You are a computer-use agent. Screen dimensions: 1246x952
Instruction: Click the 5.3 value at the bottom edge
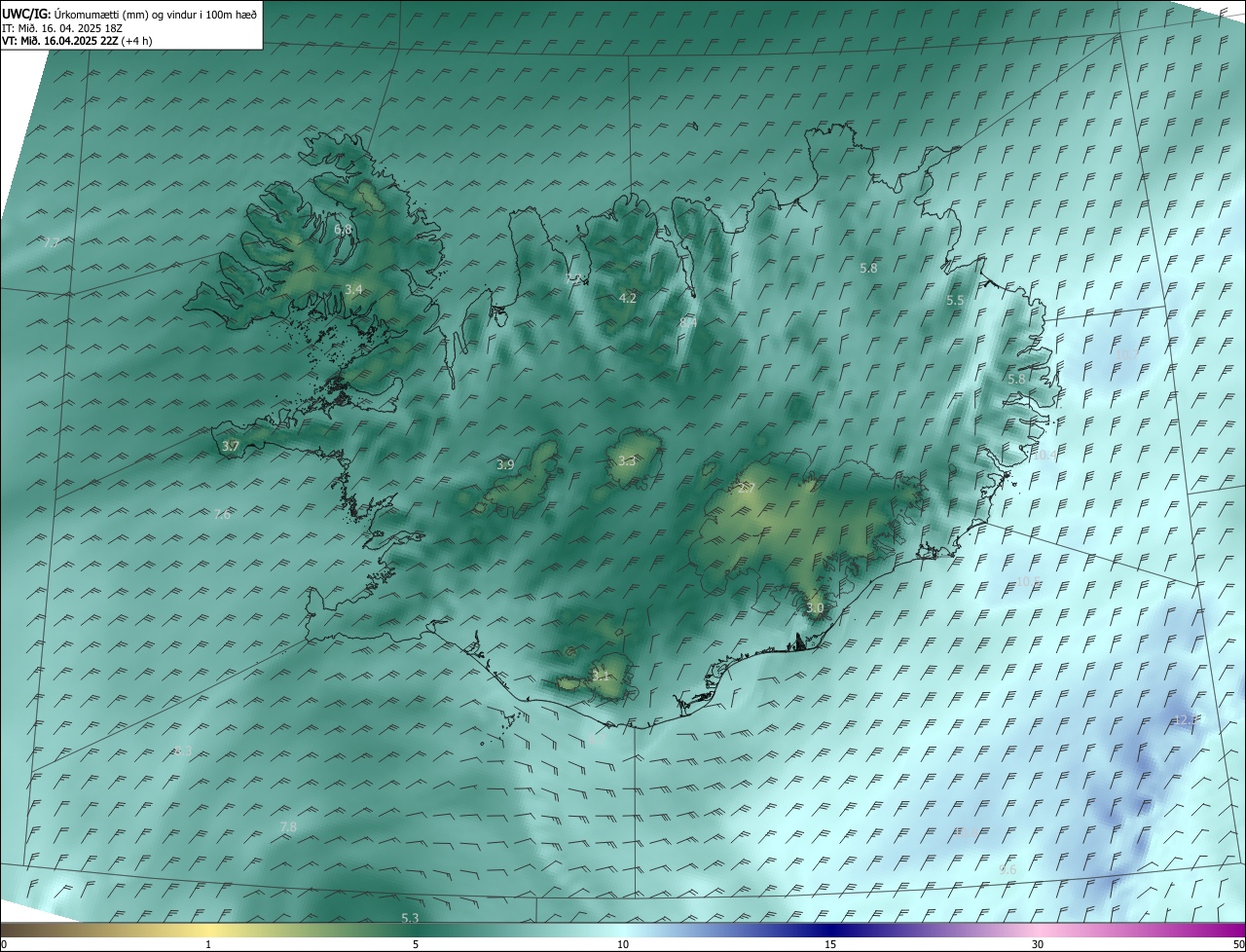(x=410, y=918)
